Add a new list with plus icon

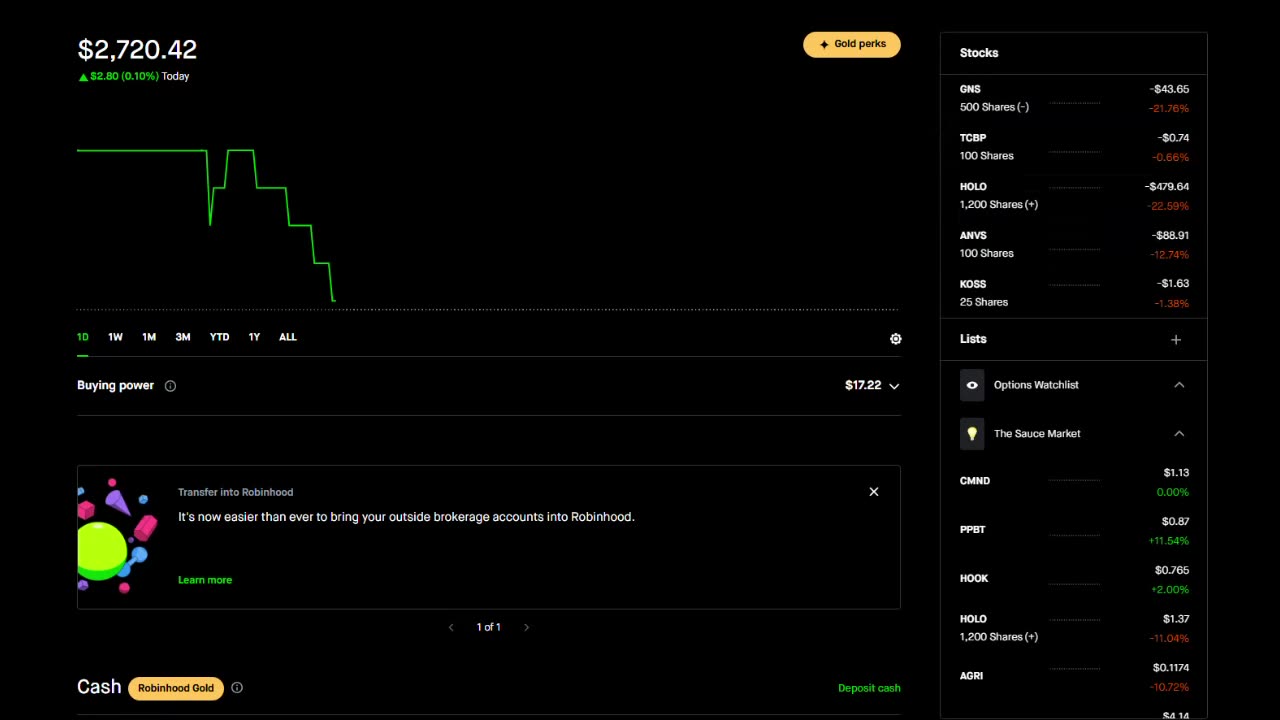click(1176, 340)
